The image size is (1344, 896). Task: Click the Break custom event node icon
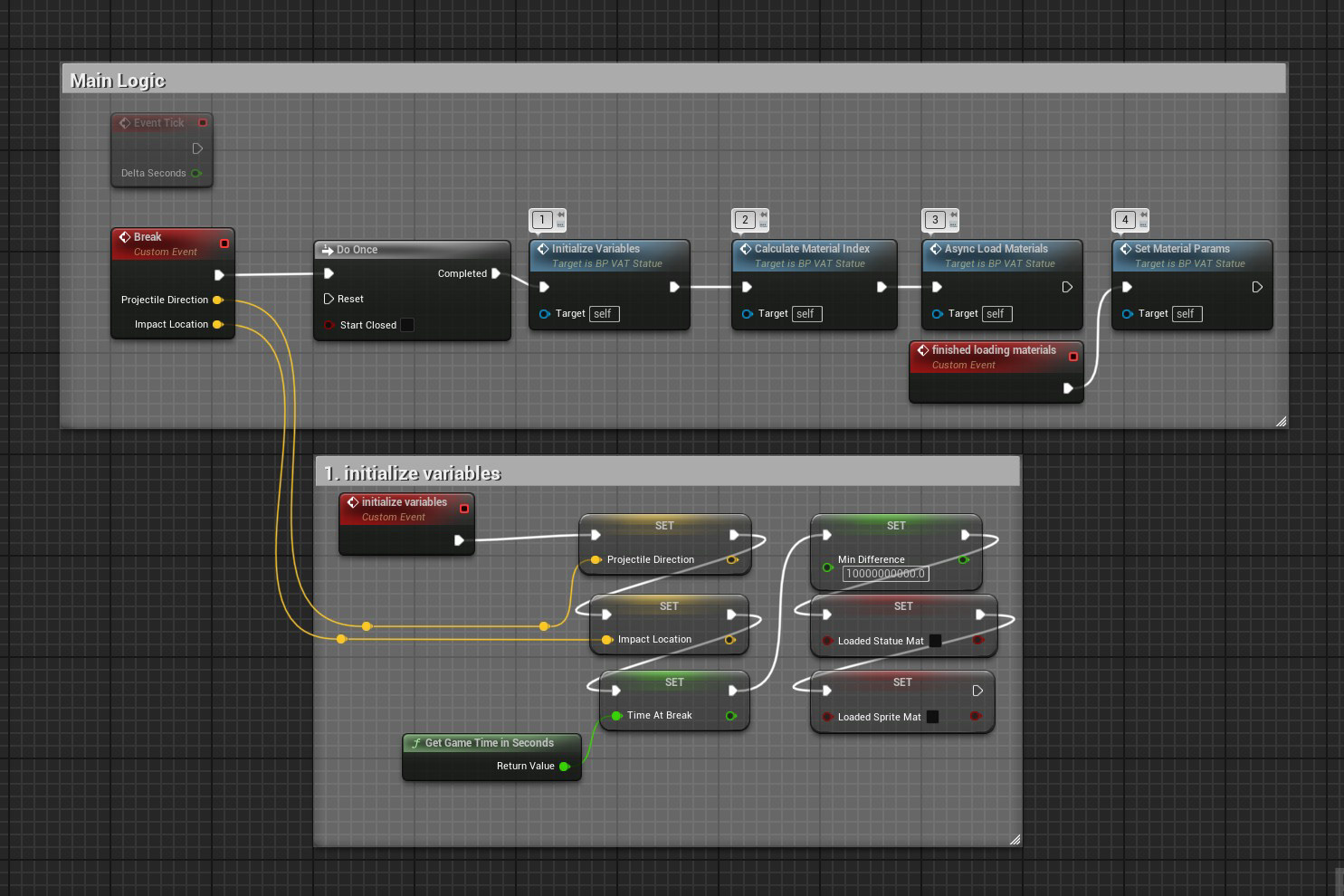(x=125, y=237)
